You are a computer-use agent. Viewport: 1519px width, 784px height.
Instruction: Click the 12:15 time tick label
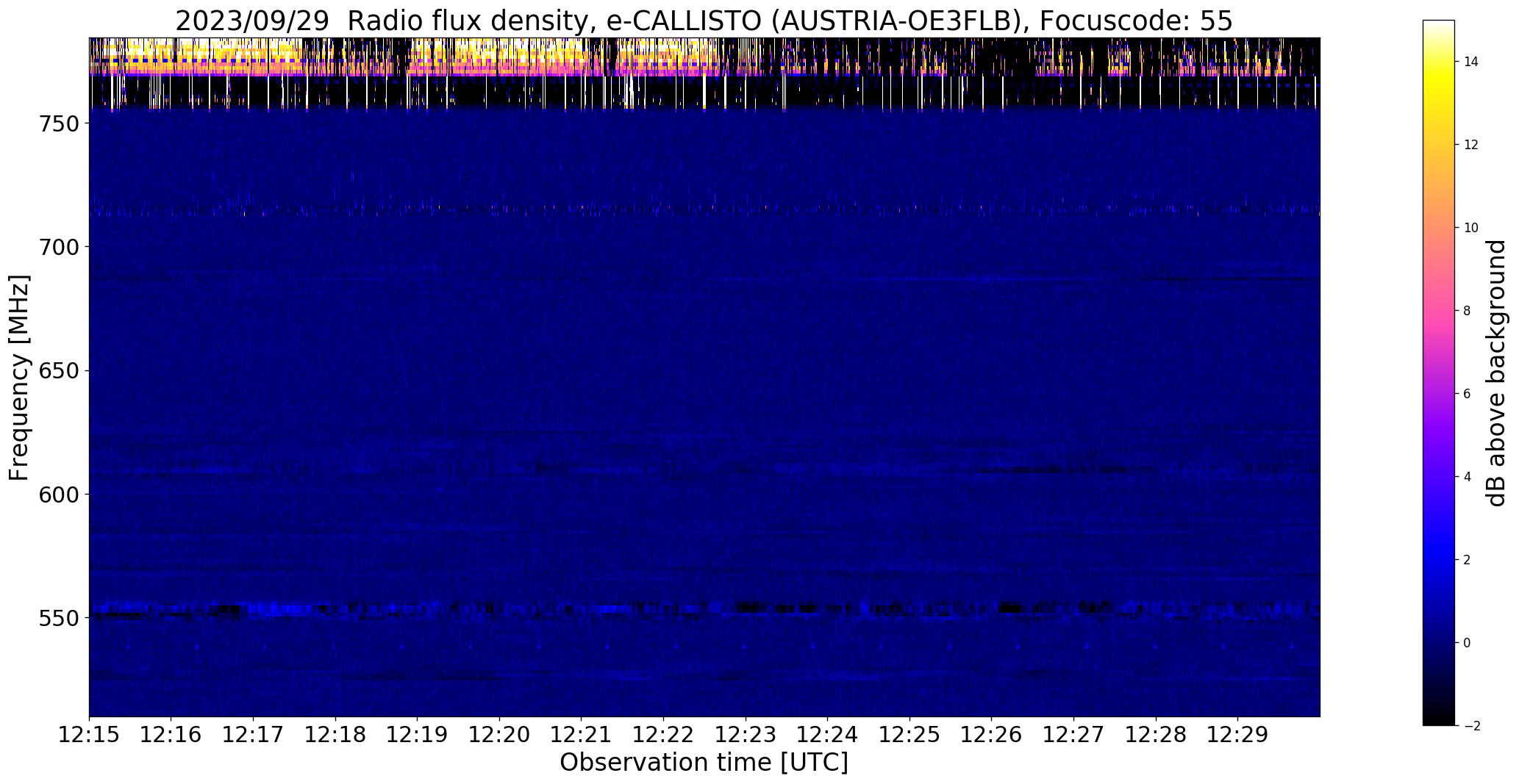point(89,735)
